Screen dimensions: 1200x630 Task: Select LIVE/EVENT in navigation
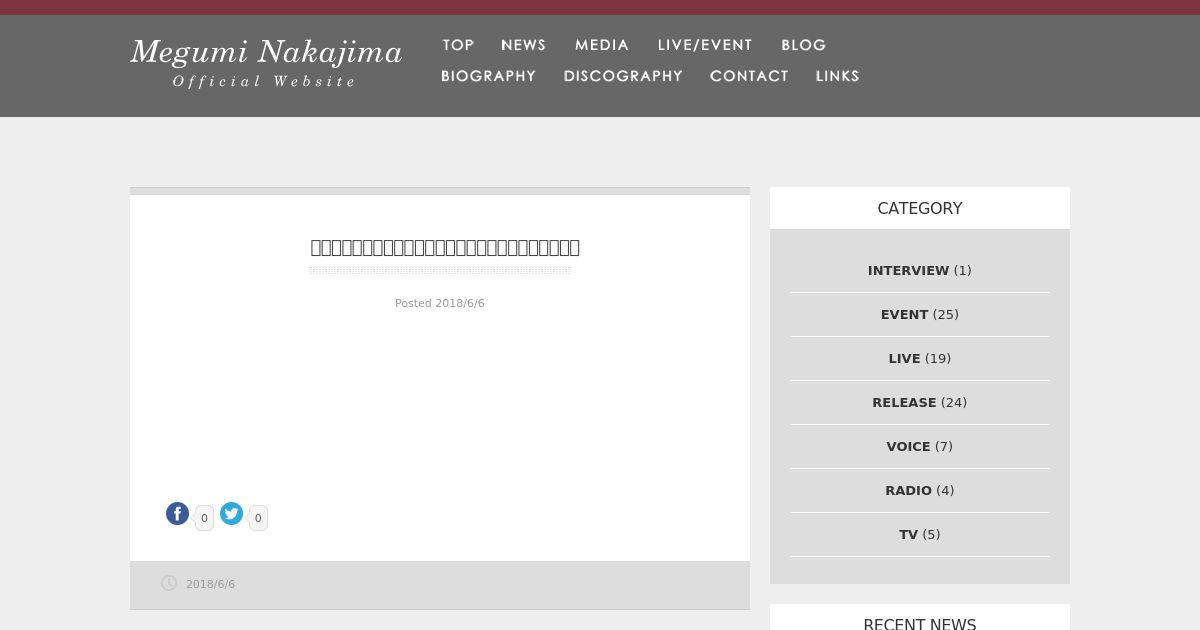[x=705, y=45]
